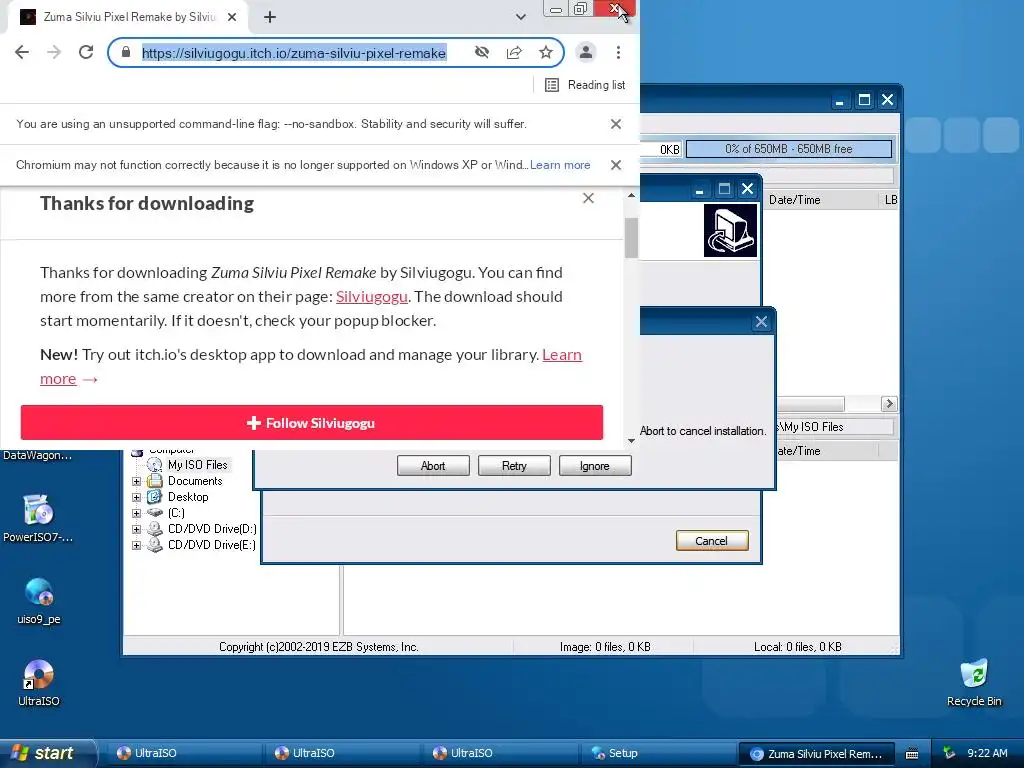
Task: Expand the Documents tree node
Action: [136, 481]
